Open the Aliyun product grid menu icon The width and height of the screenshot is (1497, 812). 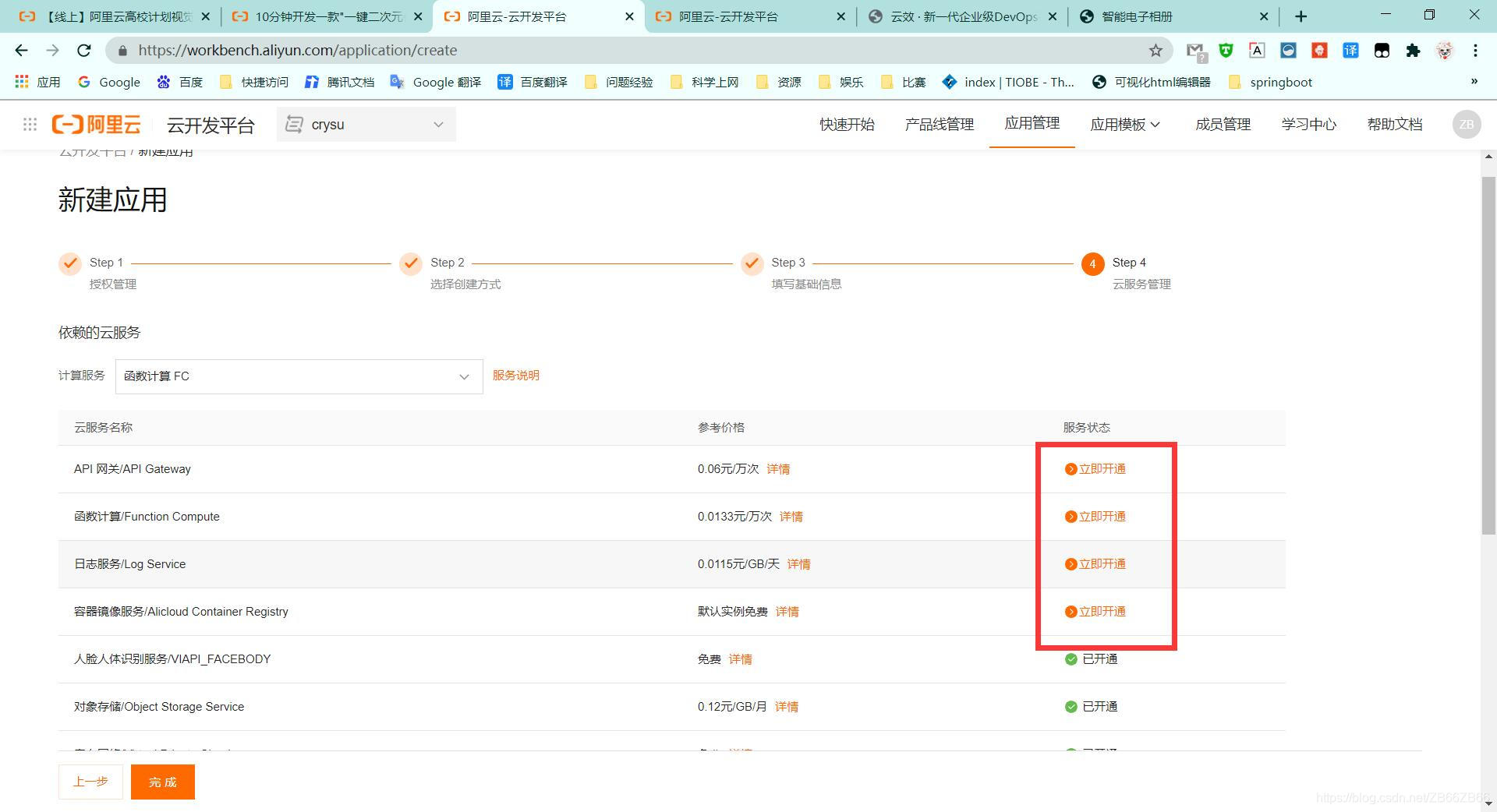[30, 124]
